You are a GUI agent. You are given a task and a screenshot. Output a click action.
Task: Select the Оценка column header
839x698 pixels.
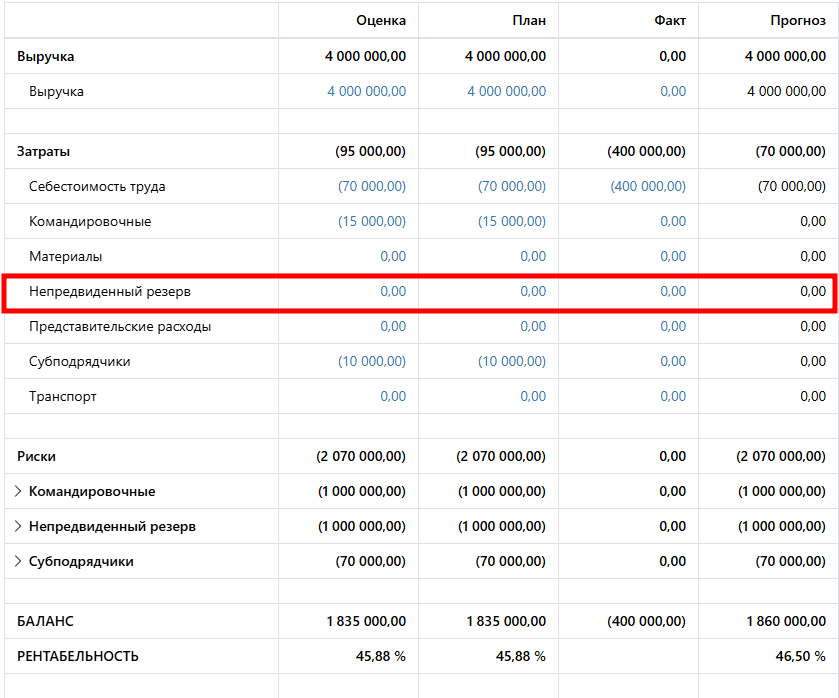[x=381, y=20]
